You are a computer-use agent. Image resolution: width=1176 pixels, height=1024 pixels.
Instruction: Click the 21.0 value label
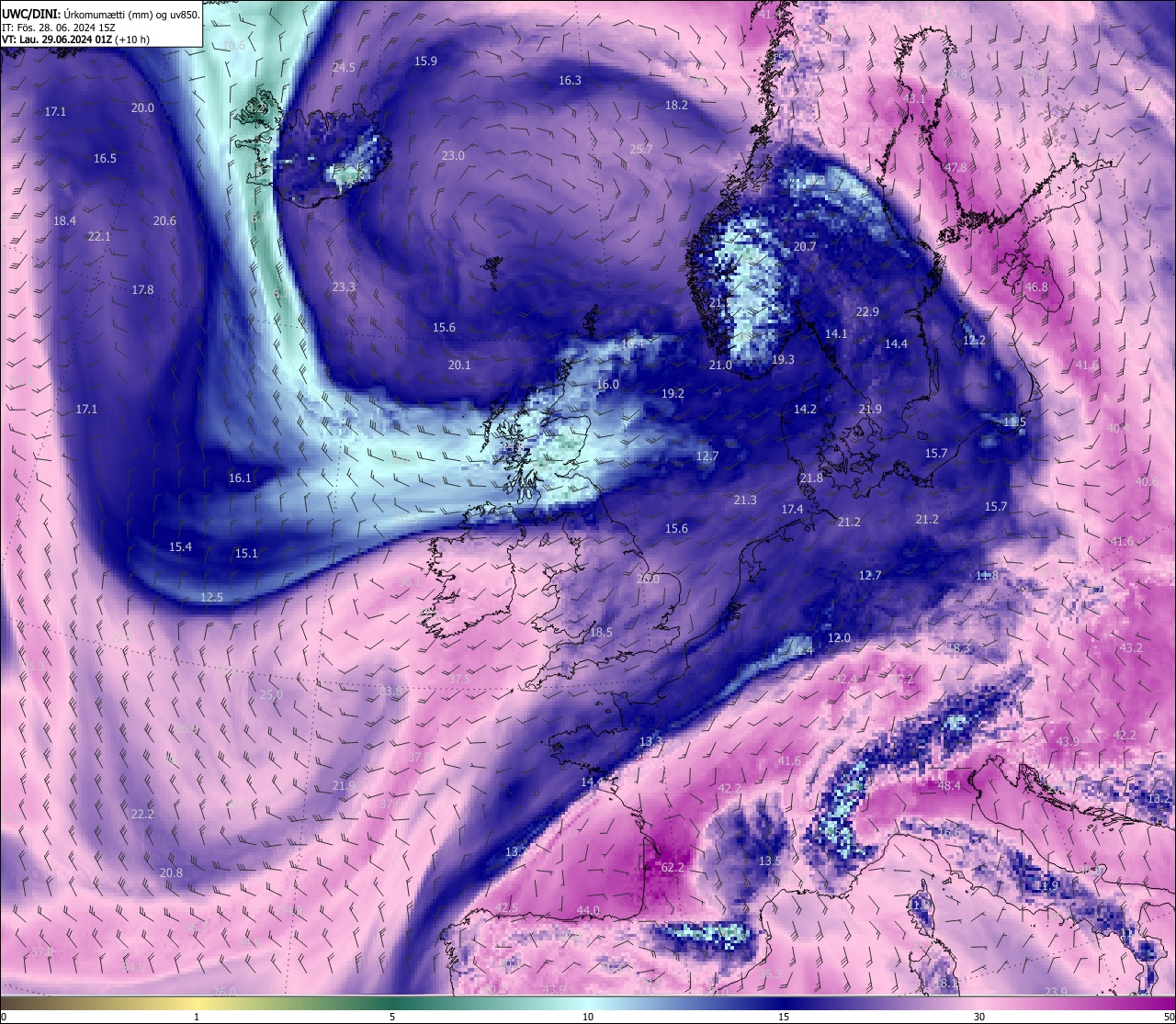coord(720,365)
